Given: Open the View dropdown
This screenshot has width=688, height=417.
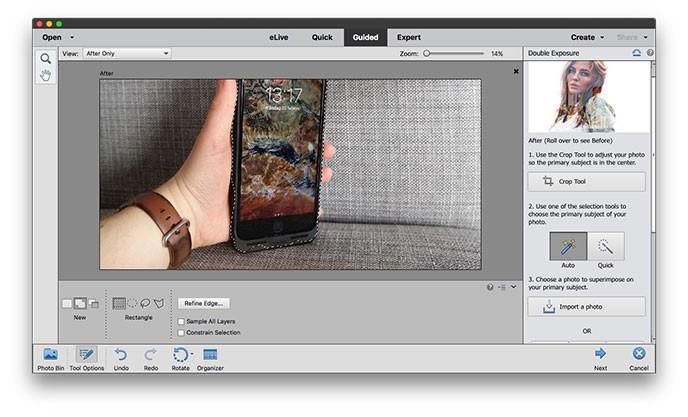Looking at the screenshot, I should [x=127, y=54].
